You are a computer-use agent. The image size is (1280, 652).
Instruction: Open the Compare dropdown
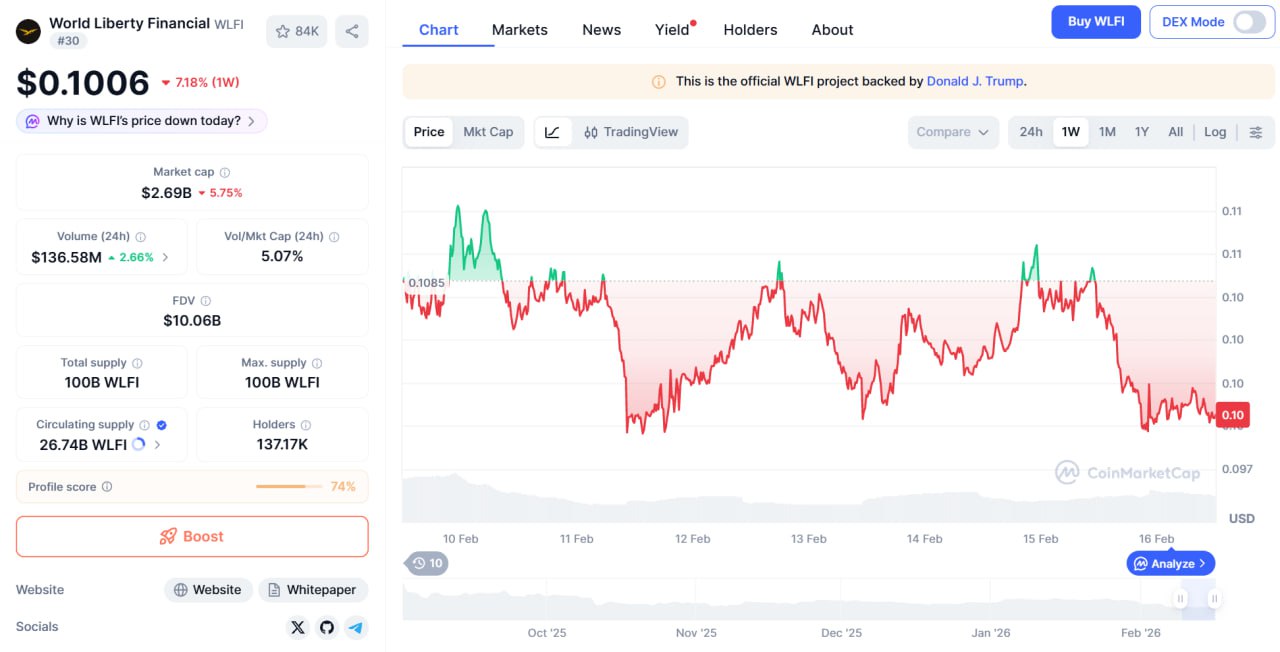[x=953, y=132]
